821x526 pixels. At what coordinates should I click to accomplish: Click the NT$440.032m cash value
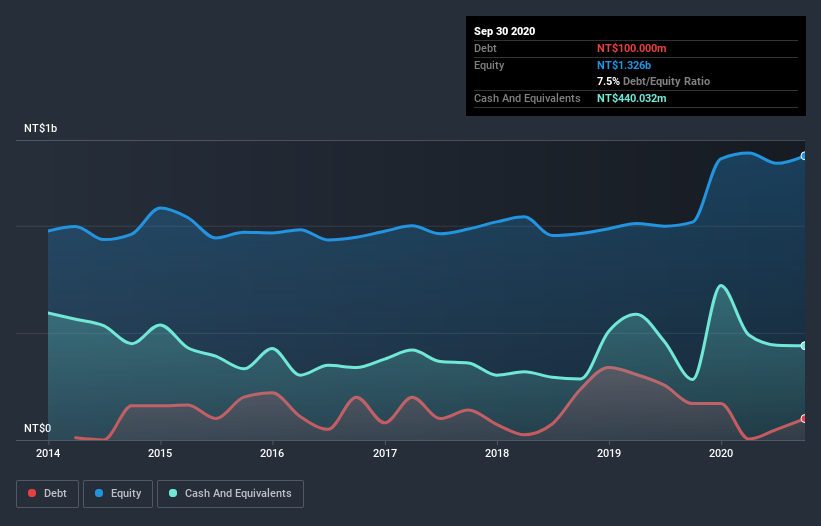[x=631, y=98]
